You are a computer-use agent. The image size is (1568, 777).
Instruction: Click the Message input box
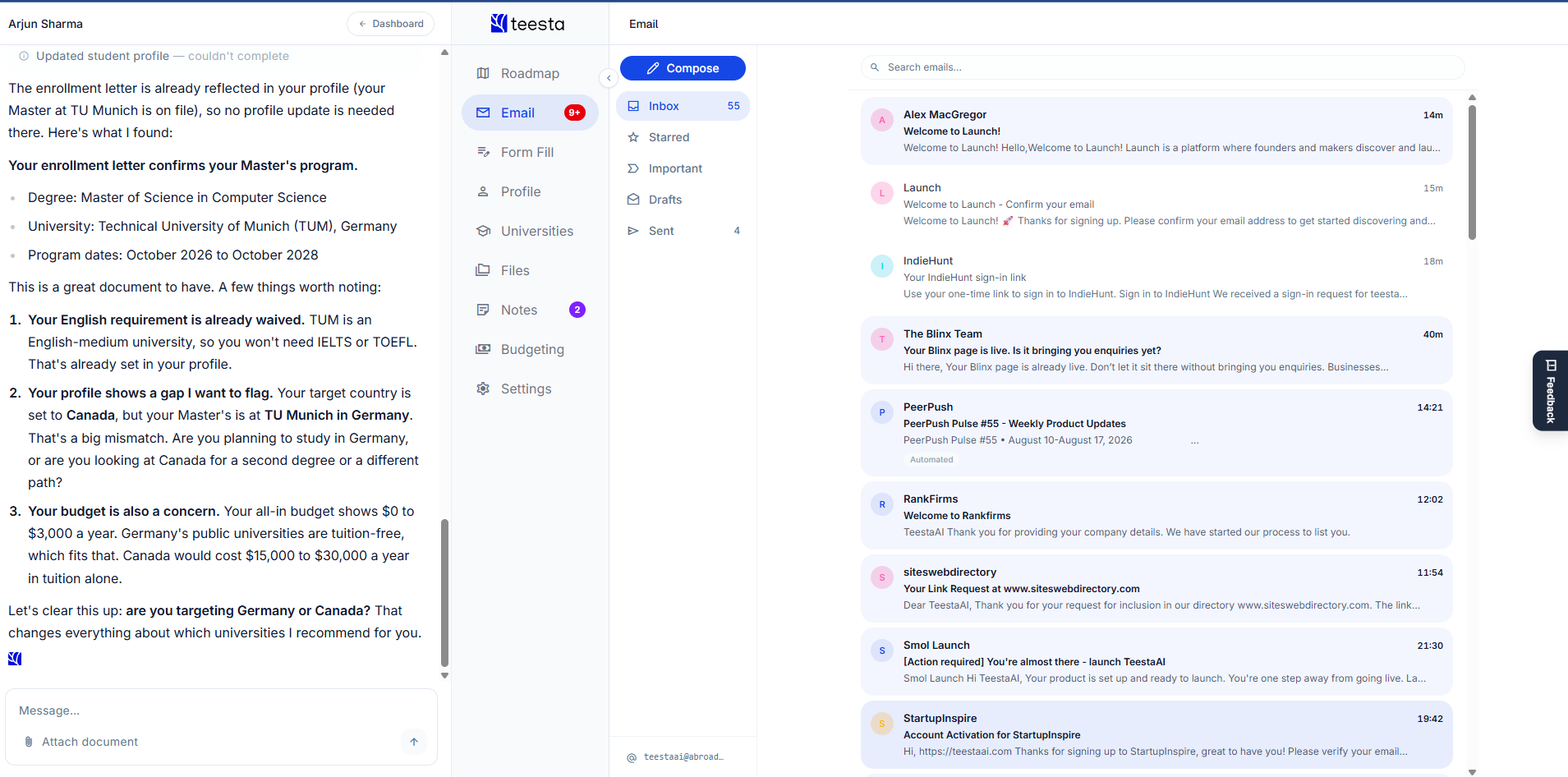pyautogui.click(x=221, y=710)
